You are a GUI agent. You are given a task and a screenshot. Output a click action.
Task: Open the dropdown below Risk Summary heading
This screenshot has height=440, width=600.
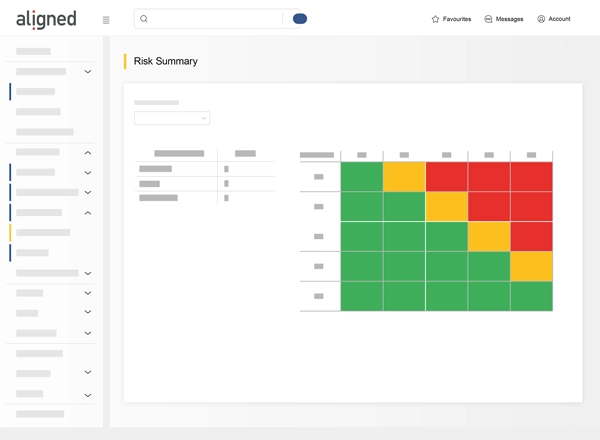(x=172, y=118)
